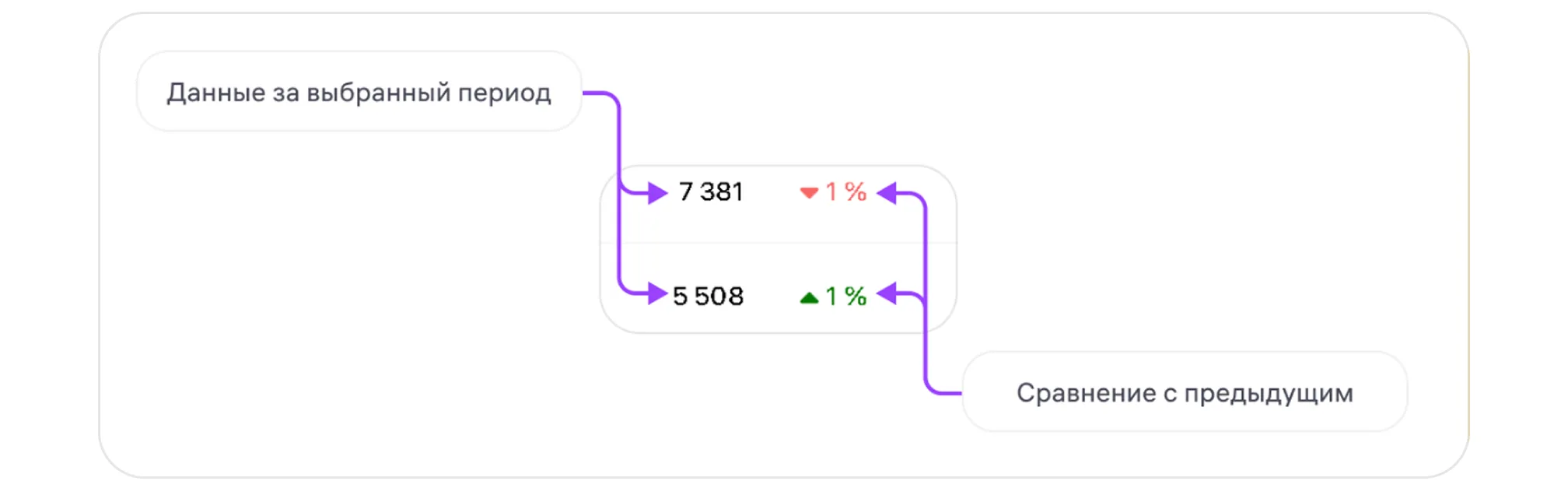The height and width of the screenshot is (488, 1568).
Task: Click the purple arrowhead pointing at 7 381
Action: pyautogui.click(x=658, y=192)
